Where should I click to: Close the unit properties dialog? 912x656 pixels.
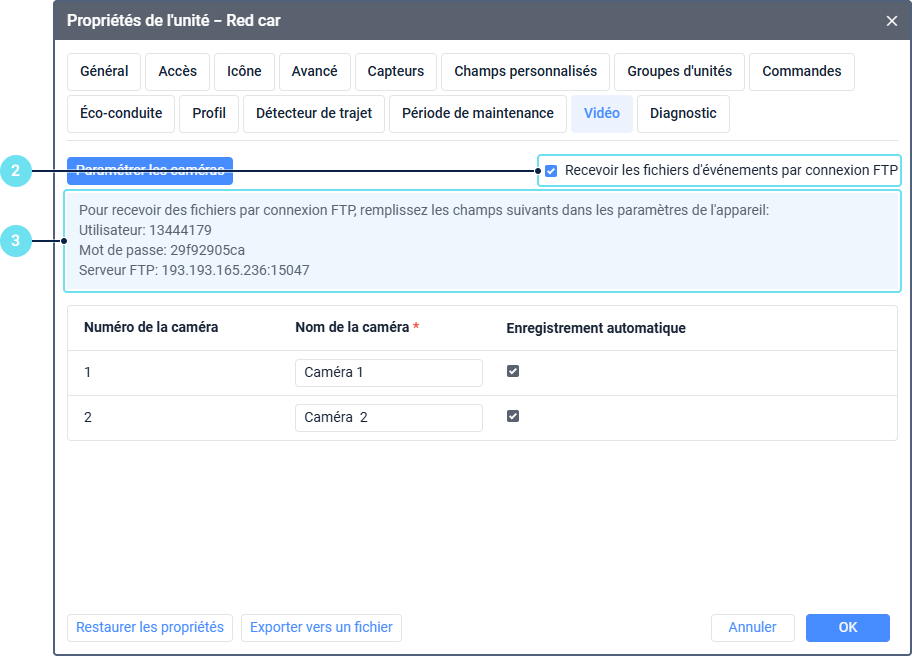[892, 20]
